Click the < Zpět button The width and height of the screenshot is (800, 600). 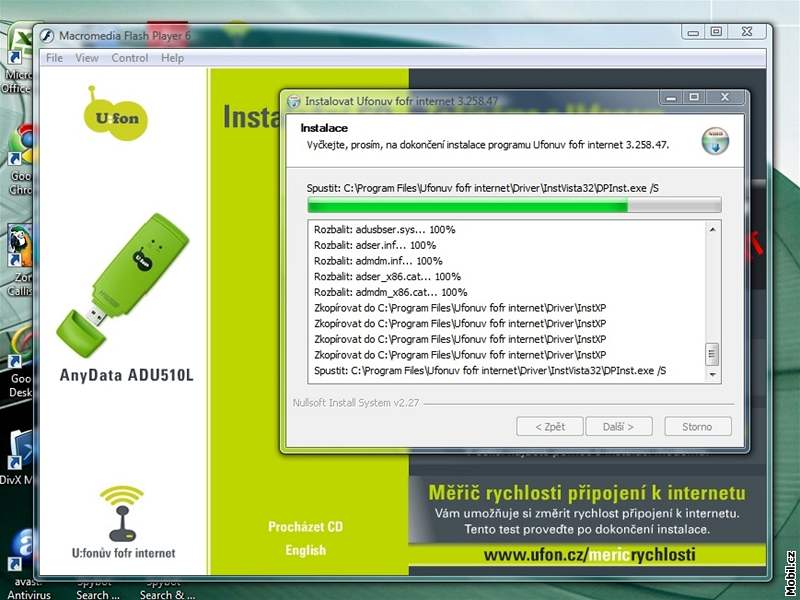pos(549,427)
